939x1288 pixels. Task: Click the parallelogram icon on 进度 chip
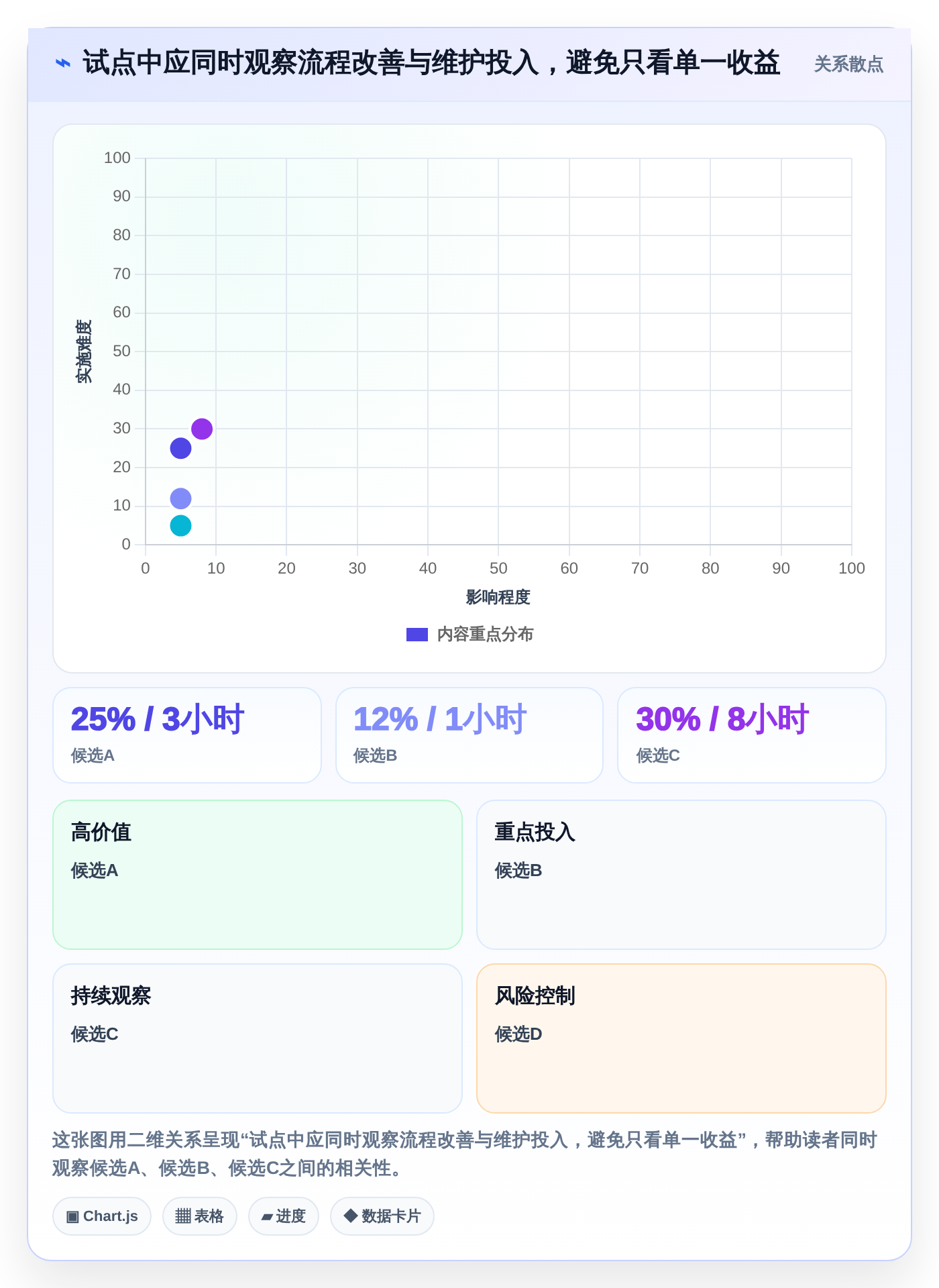click(267, 1217)
